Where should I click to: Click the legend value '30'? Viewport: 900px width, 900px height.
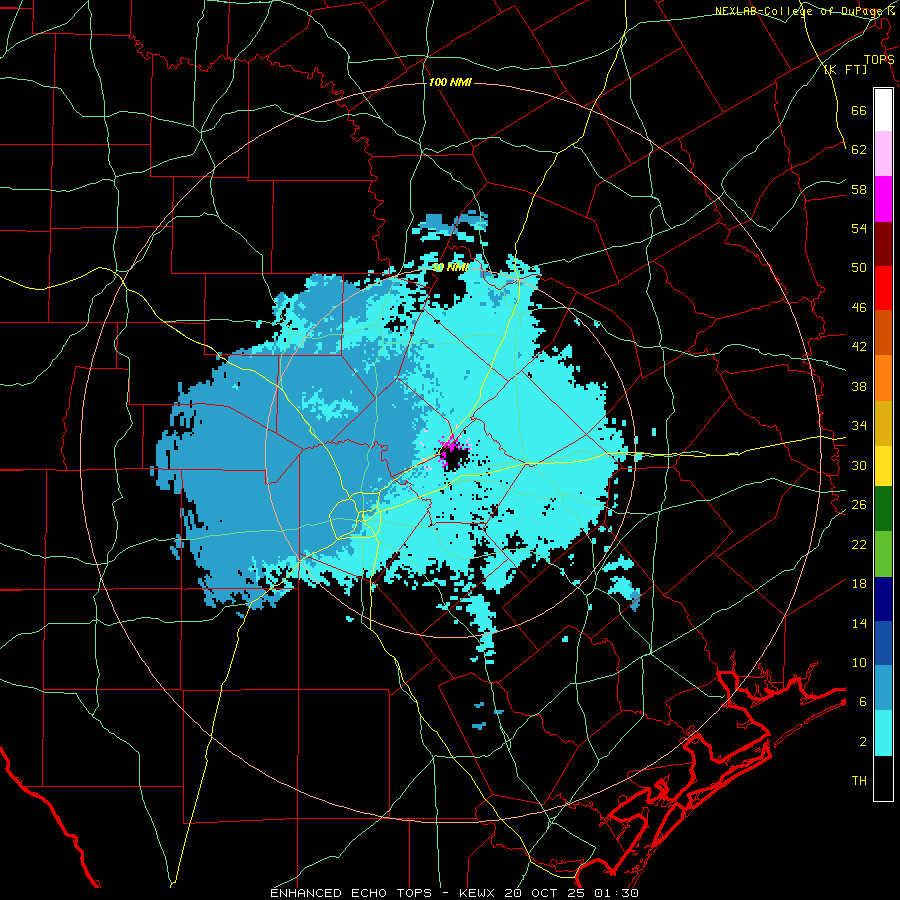click(859, 465)
